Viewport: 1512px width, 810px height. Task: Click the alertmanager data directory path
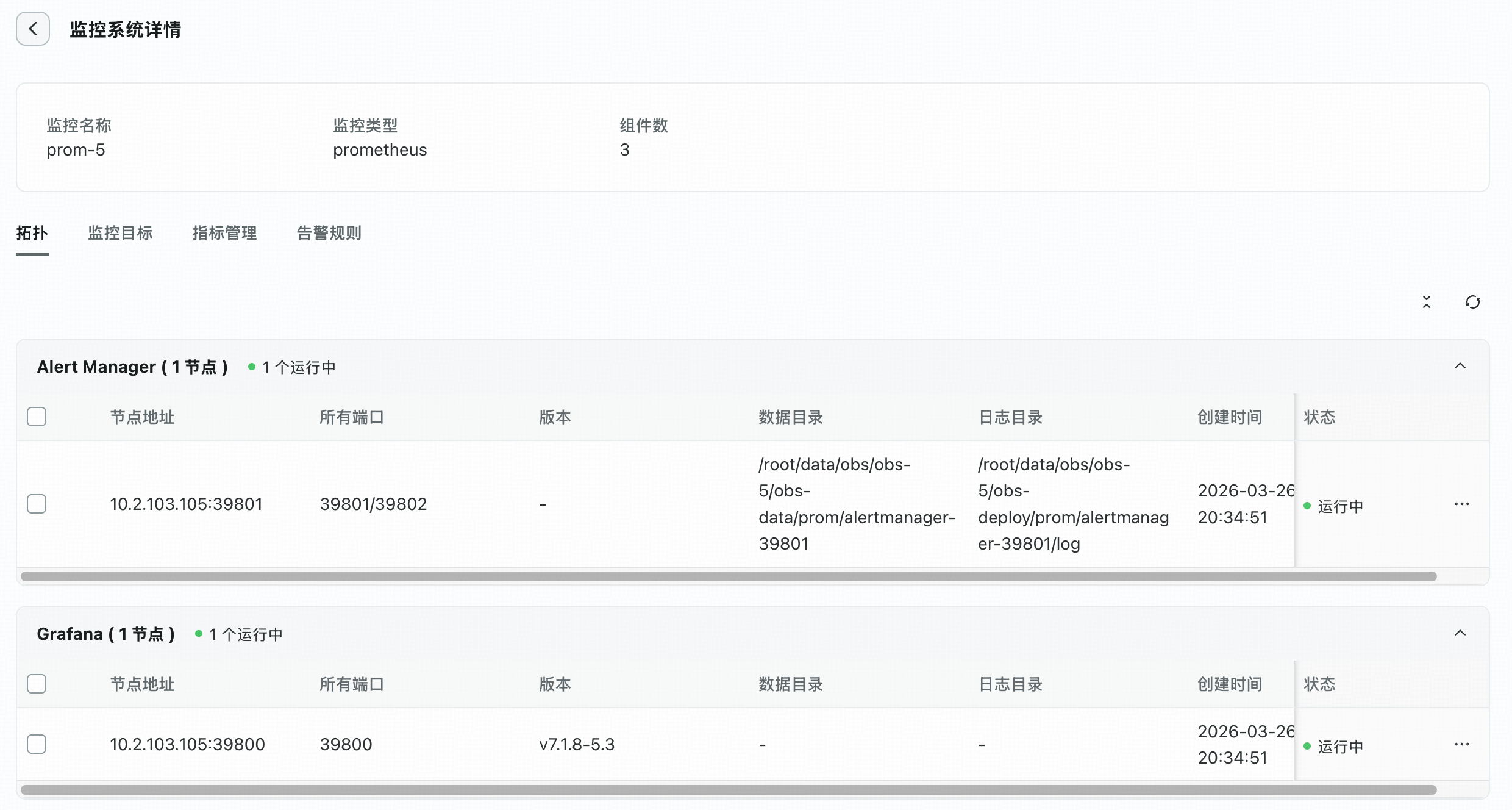click(x=857, y=504)
